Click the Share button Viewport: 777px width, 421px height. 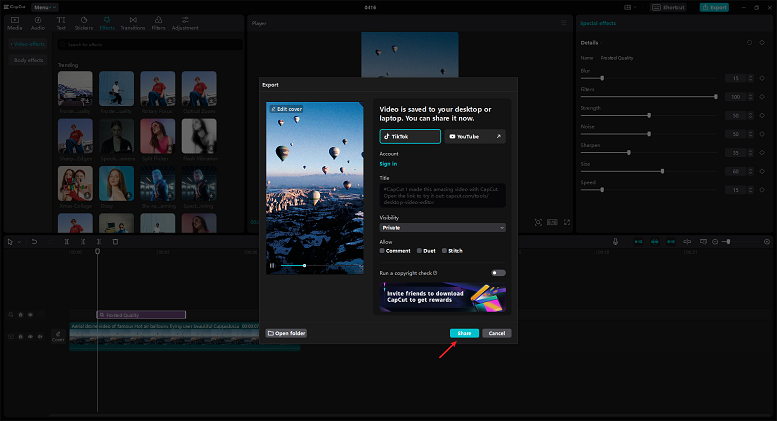(464, 333)
